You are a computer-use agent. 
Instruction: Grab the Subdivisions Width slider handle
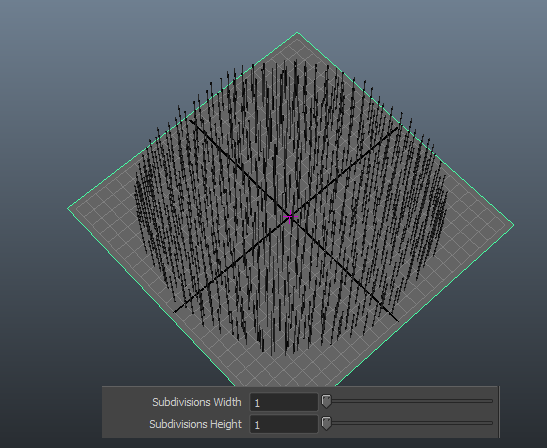tap(326, 402)
